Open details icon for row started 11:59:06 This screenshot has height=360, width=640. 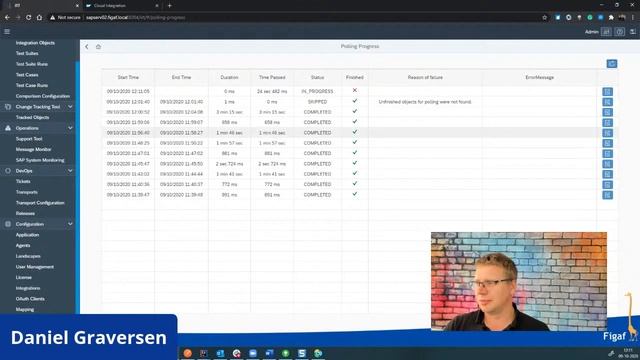click(x=607, y=122)
